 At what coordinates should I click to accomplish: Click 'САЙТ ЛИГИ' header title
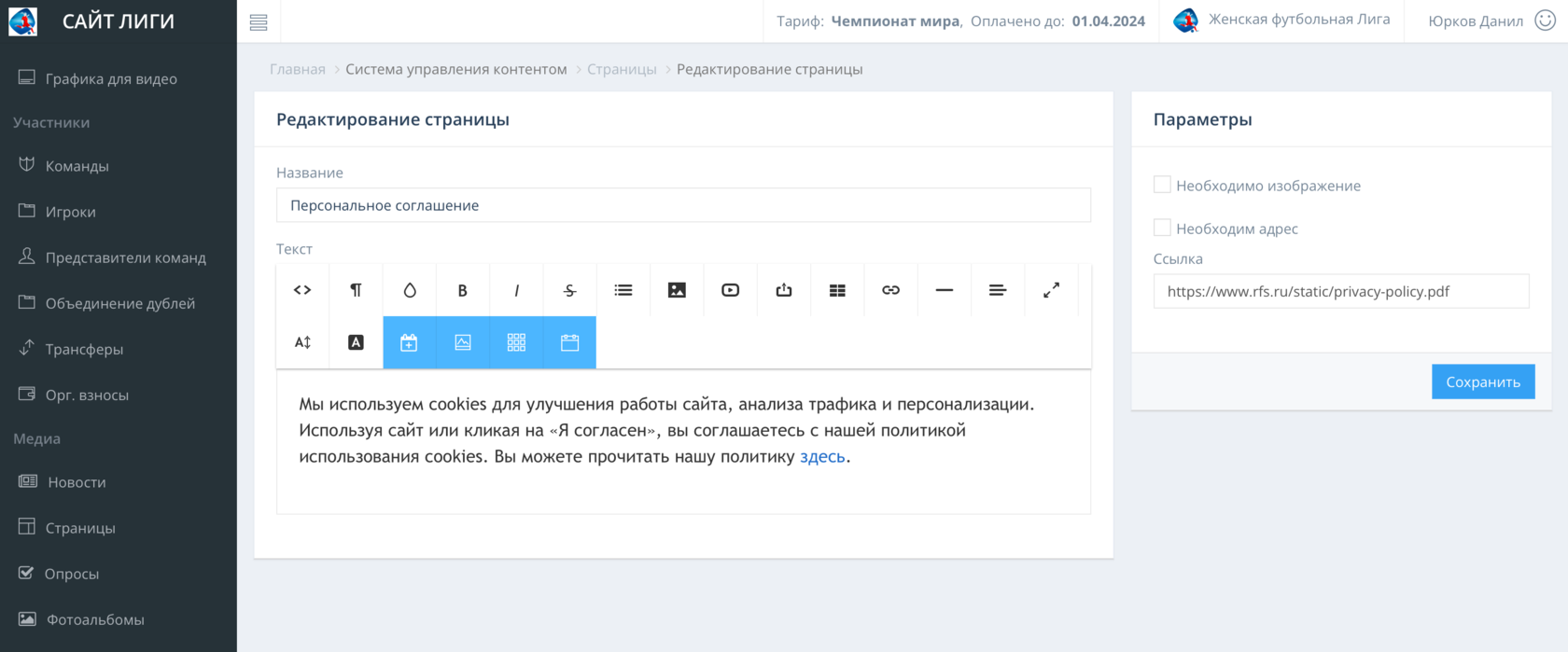pyautogui.click(x=119, y=21)
